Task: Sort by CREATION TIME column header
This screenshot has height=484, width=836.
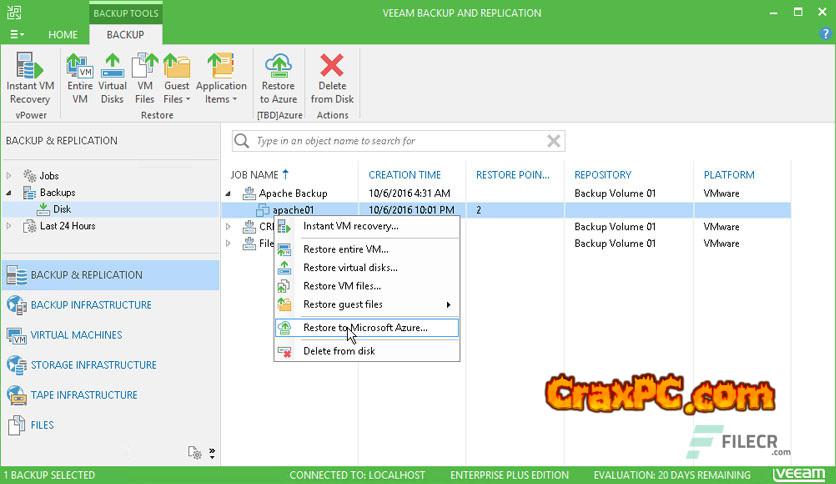Action: coord(405,175)
